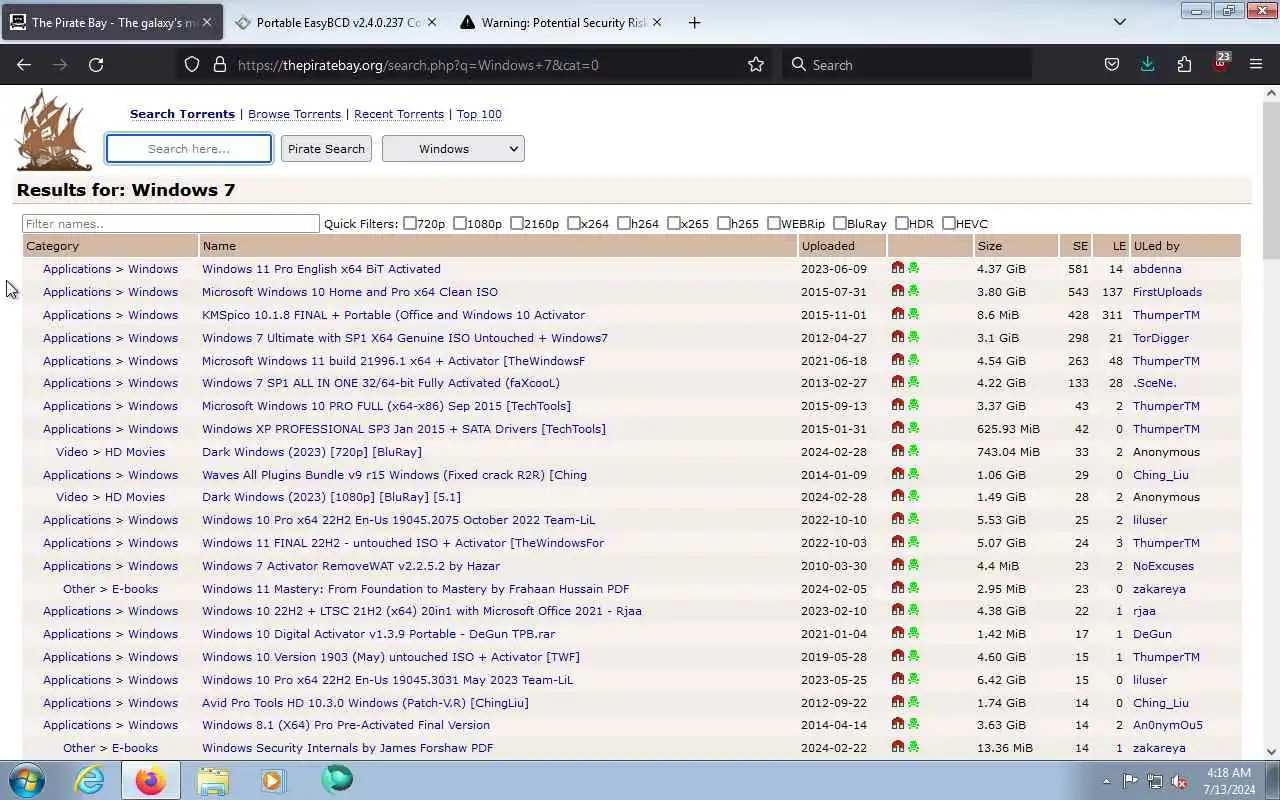Viewport: 1280px width, 800px height.
Task: Close the Warning: Potential Security Risk tab
Action: 656,22
